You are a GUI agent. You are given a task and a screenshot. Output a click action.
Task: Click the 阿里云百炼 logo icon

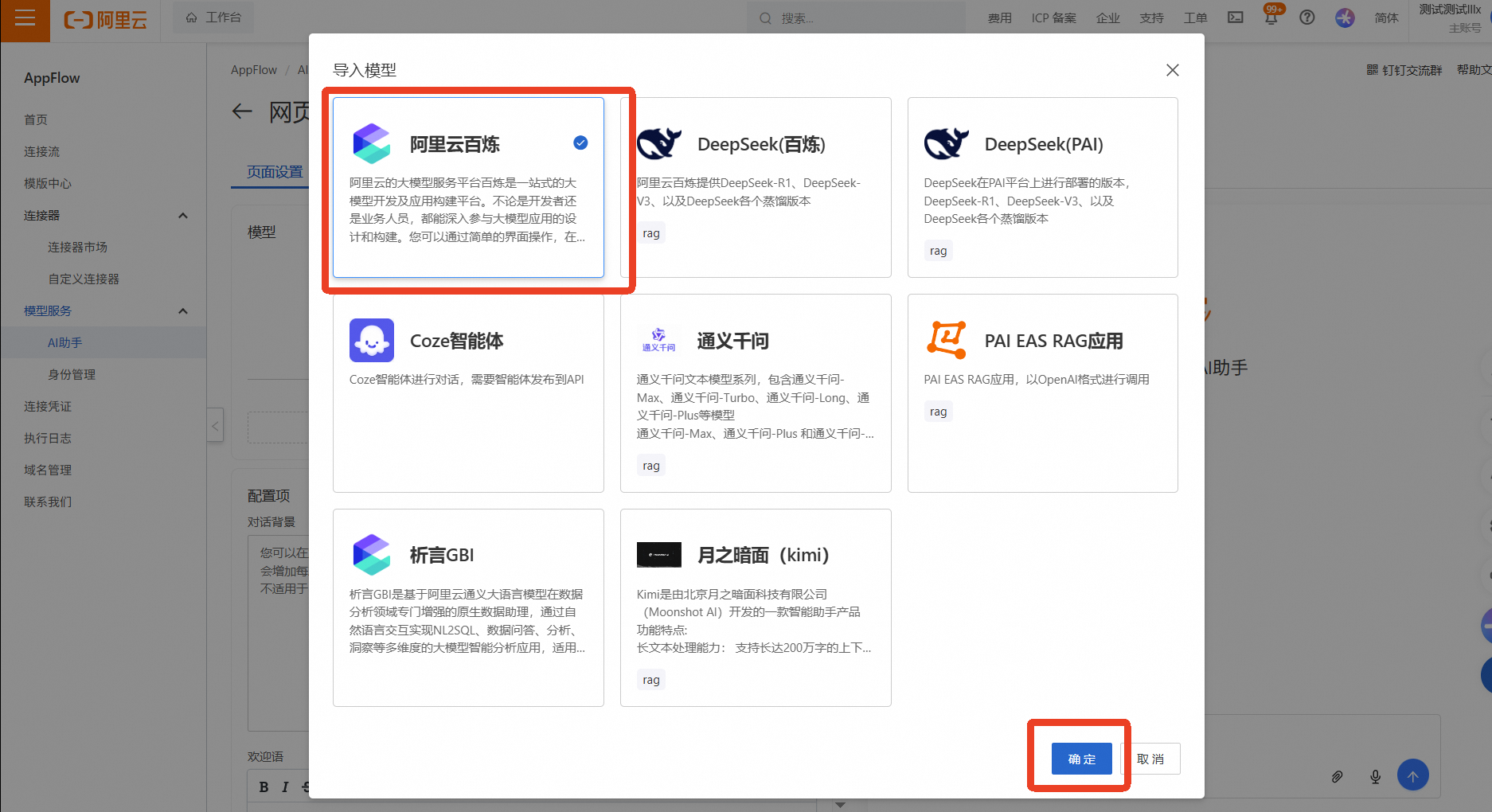tap(372, 144)
